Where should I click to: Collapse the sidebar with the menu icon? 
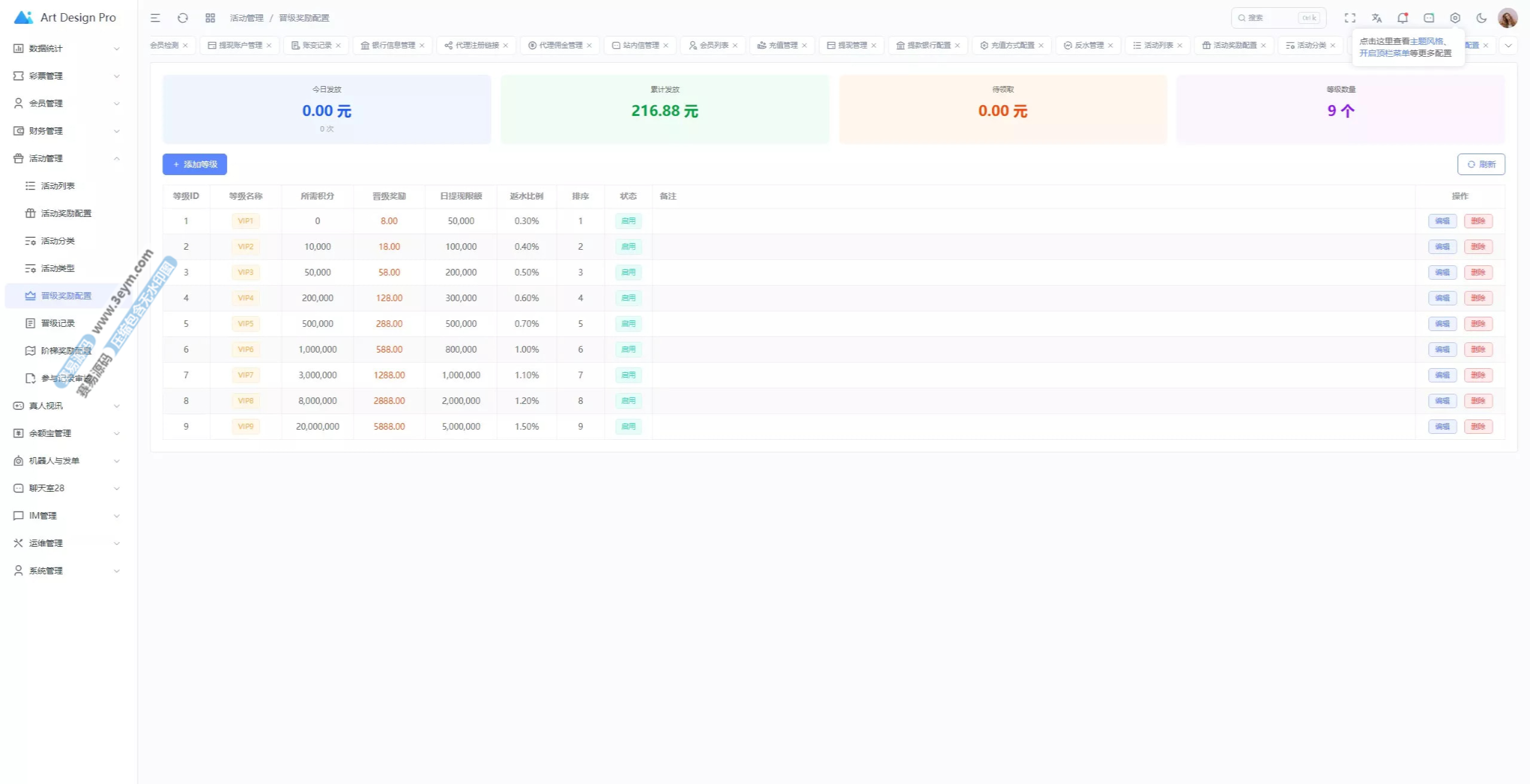pyautogui.click(x=155, y=18)
